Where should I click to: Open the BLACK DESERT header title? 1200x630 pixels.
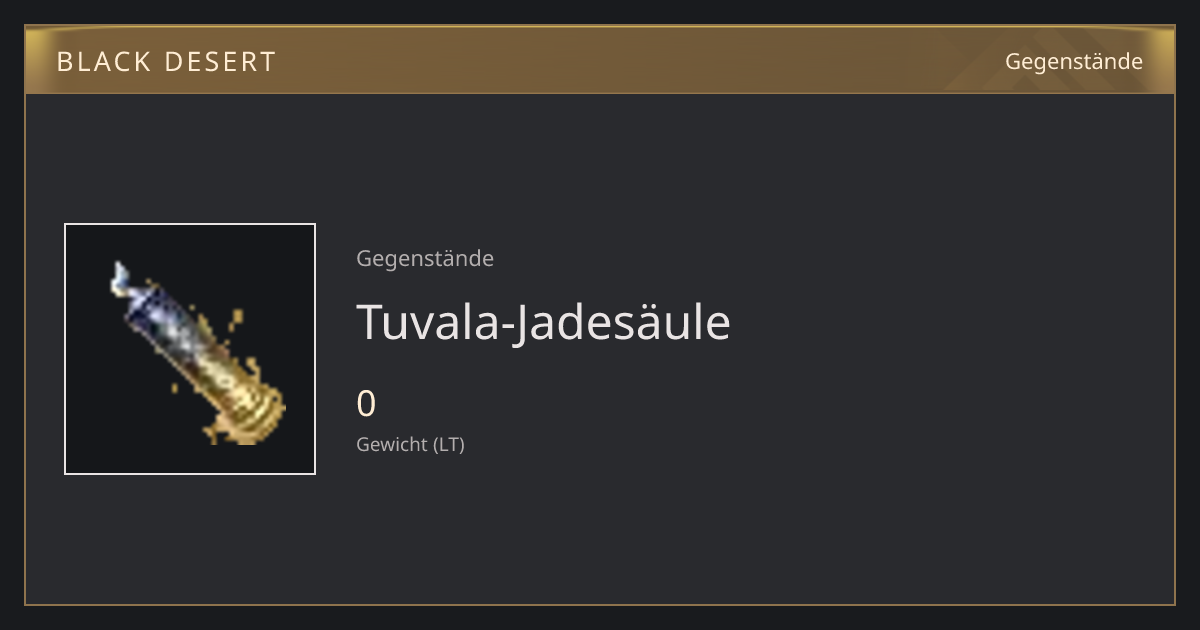[166, 62]
